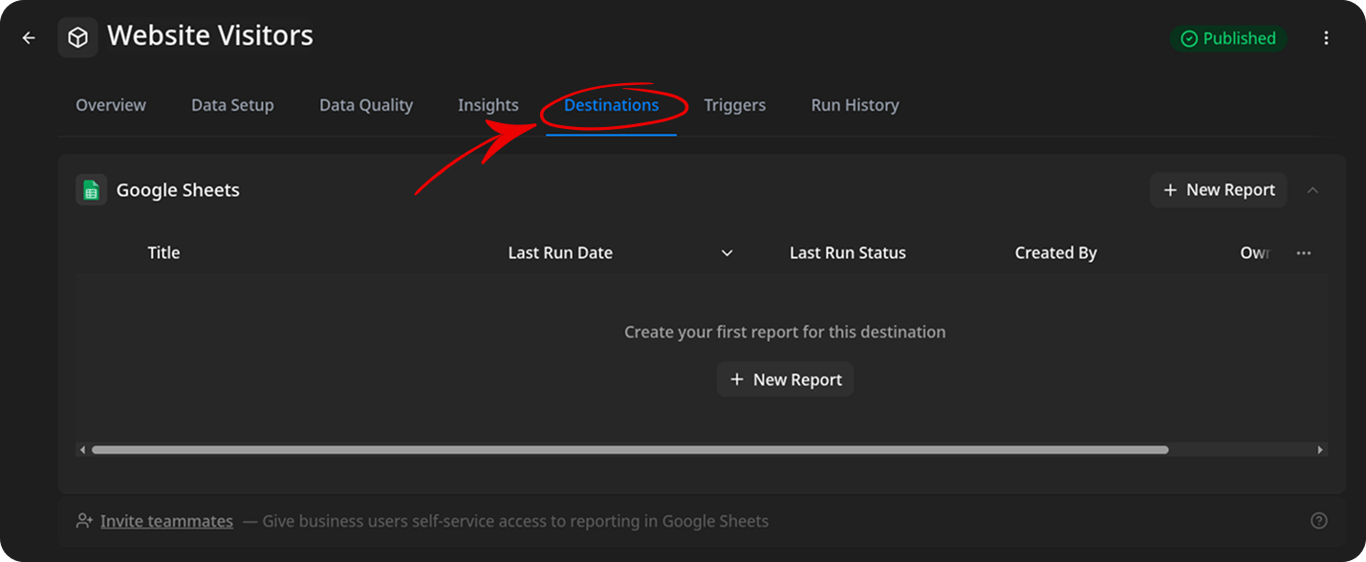This screenshot has height=562, width=1366.
Task: Switch to the Insights tab
Action: (488, 105)
